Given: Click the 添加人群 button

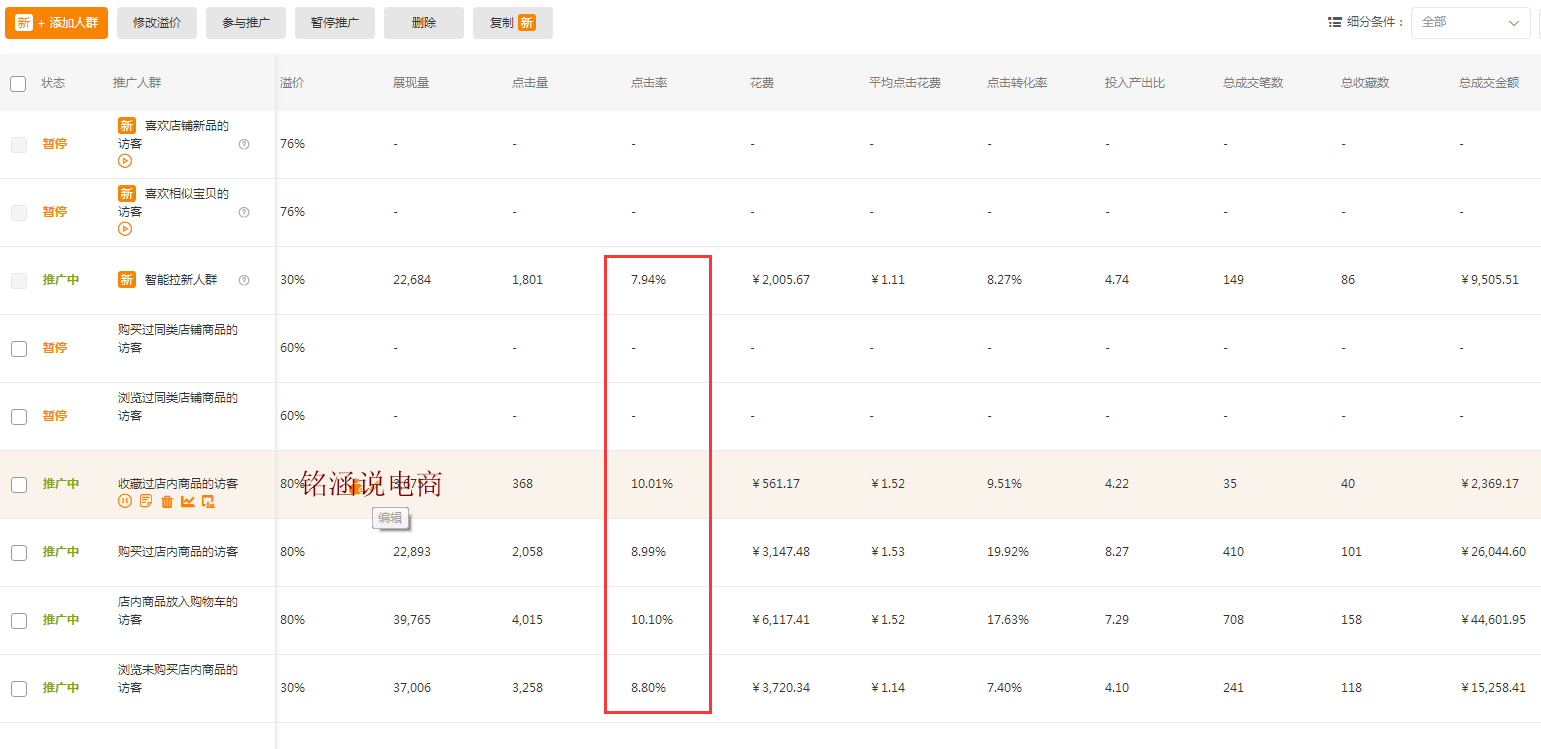Looking at the screenshot, I should point(56,22).
